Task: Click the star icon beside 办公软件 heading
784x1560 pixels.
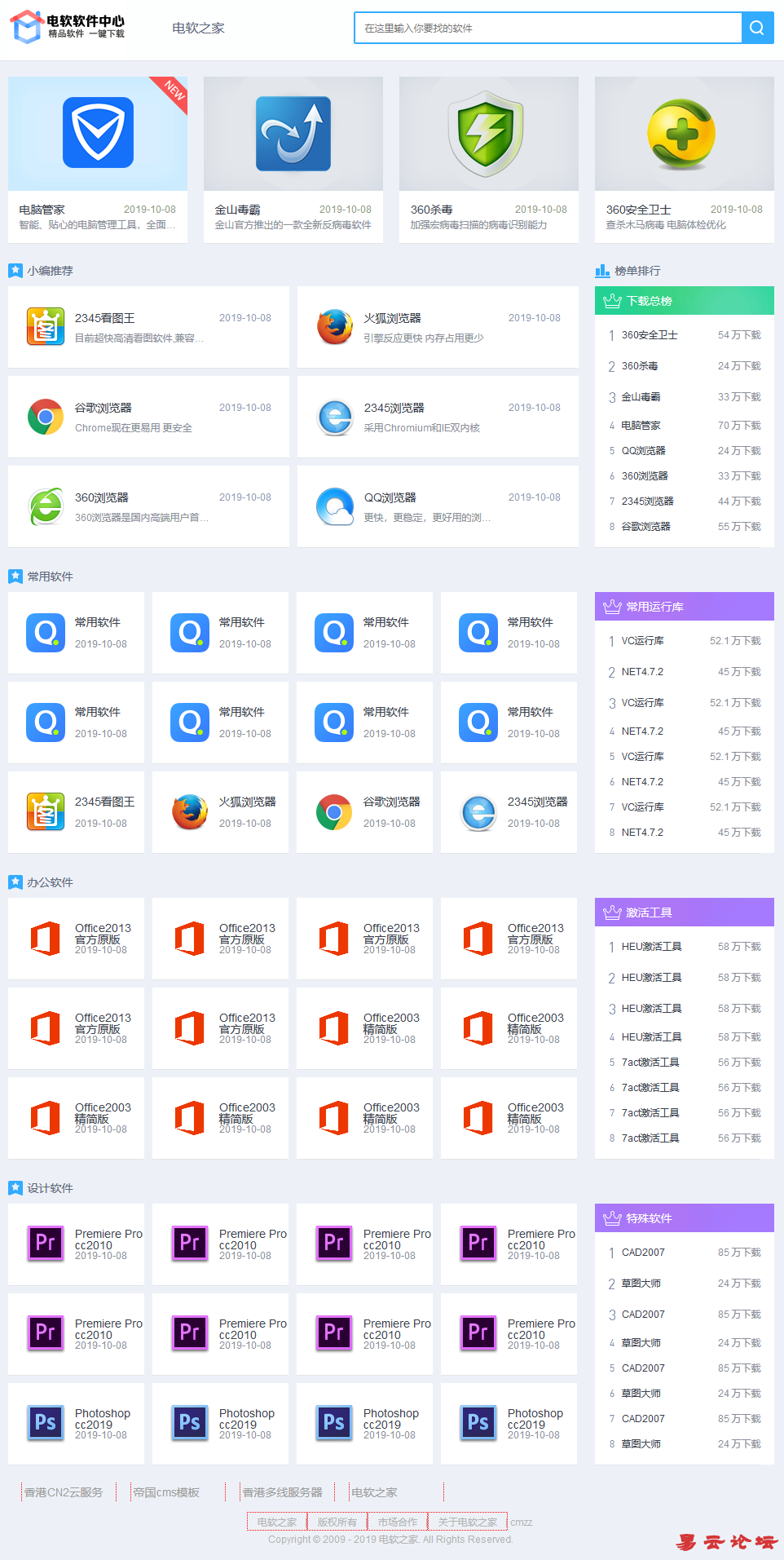Action: [x=15, y=882]
